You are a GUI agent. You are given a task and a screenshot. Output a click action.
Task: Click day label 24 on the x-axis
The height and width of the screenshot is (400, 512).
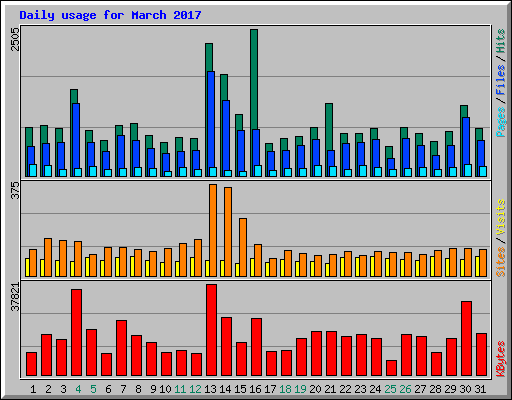[x=375, y=389]
